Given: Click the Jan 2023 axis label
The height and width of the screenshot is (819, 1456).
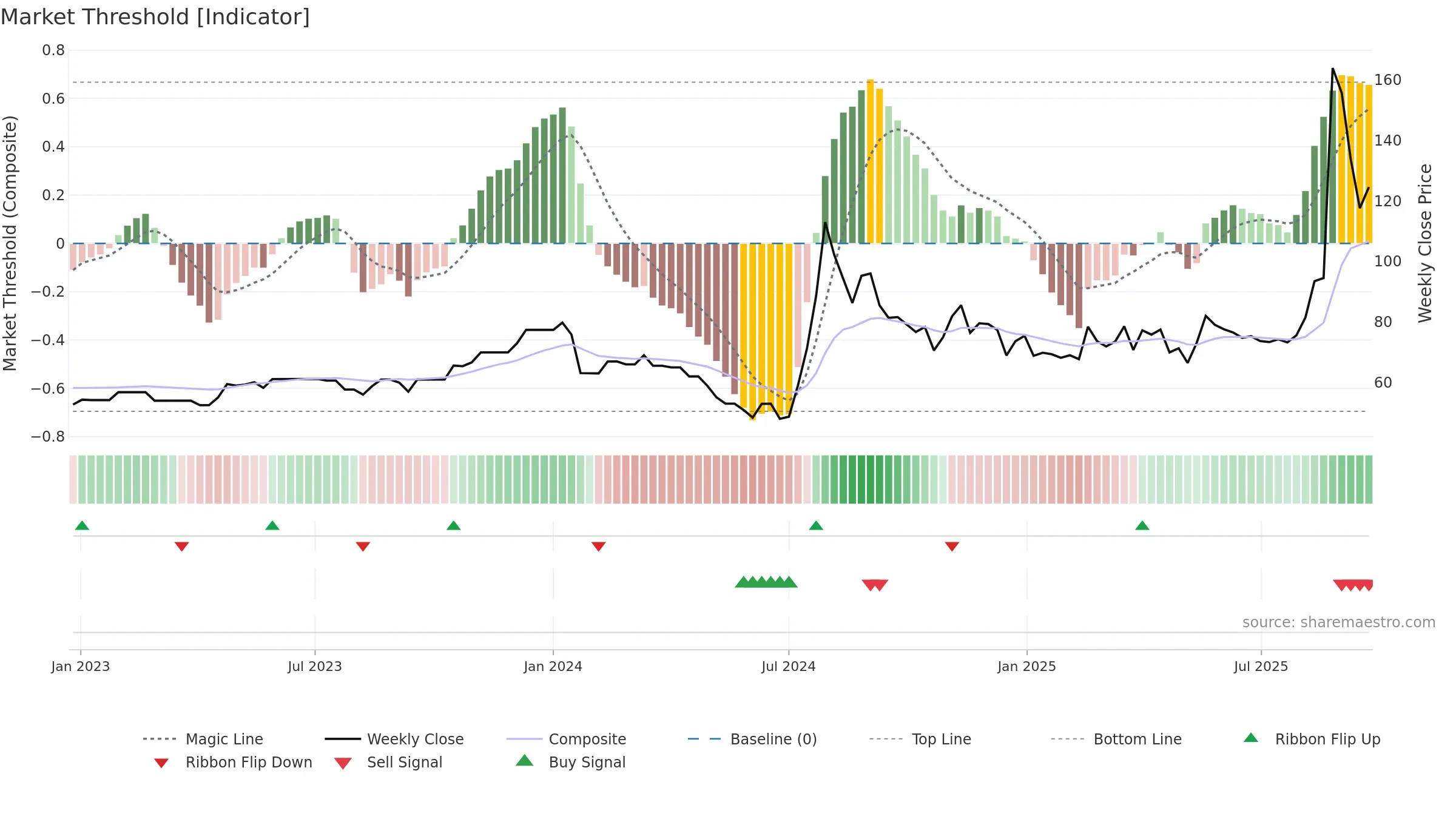Looking at the screenshot, I should [x=81, y=667].
